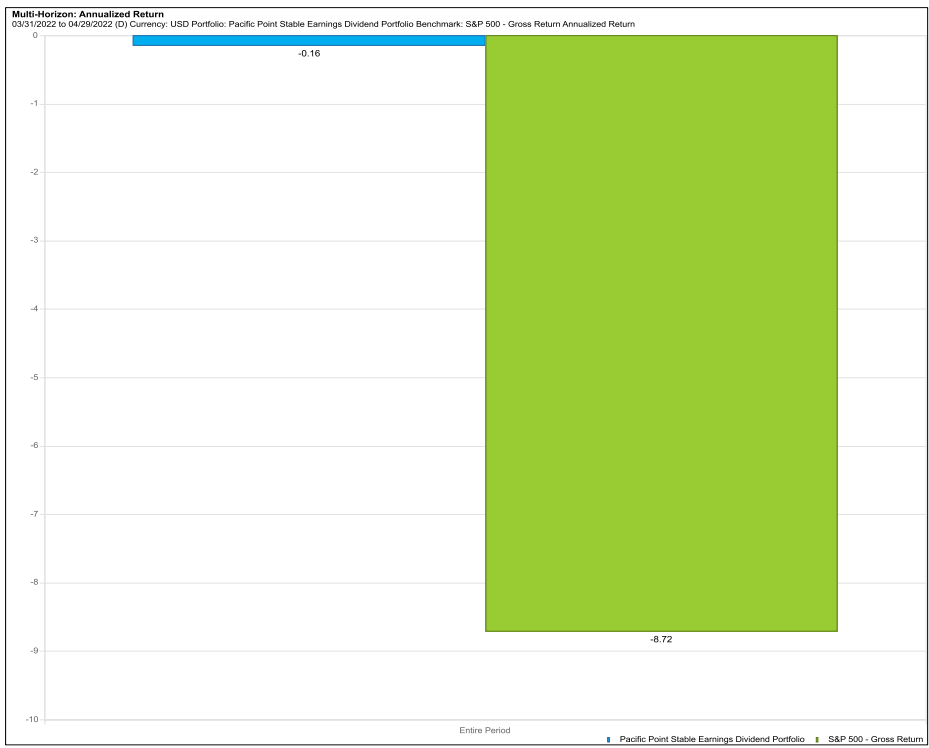Screen dimensions: 929x748
Task: Click the -4 y-axis tick label
Action: (34, 309)
